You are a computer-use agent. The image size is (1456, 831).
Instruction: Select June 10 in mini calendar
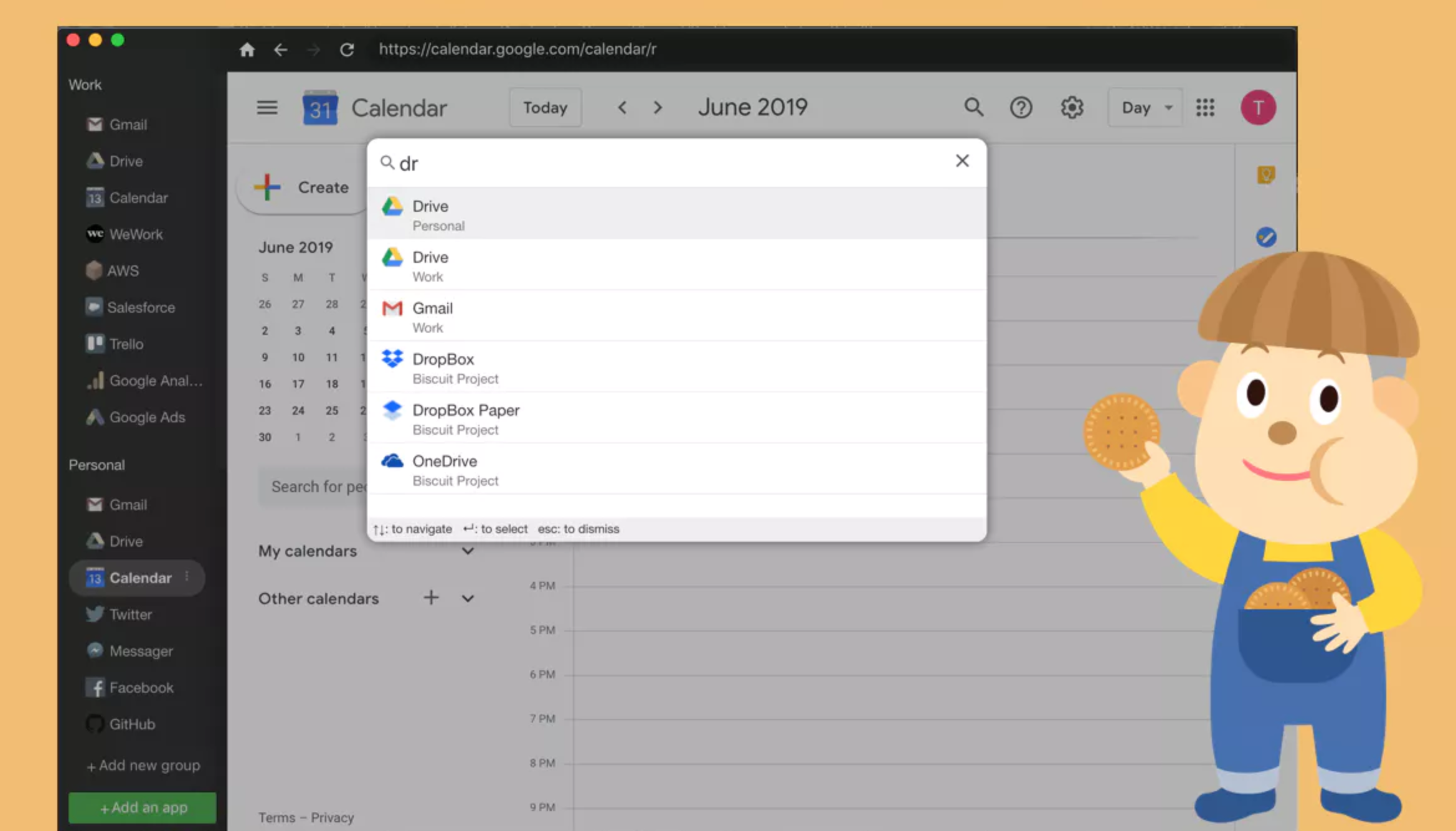pos(298,358)
